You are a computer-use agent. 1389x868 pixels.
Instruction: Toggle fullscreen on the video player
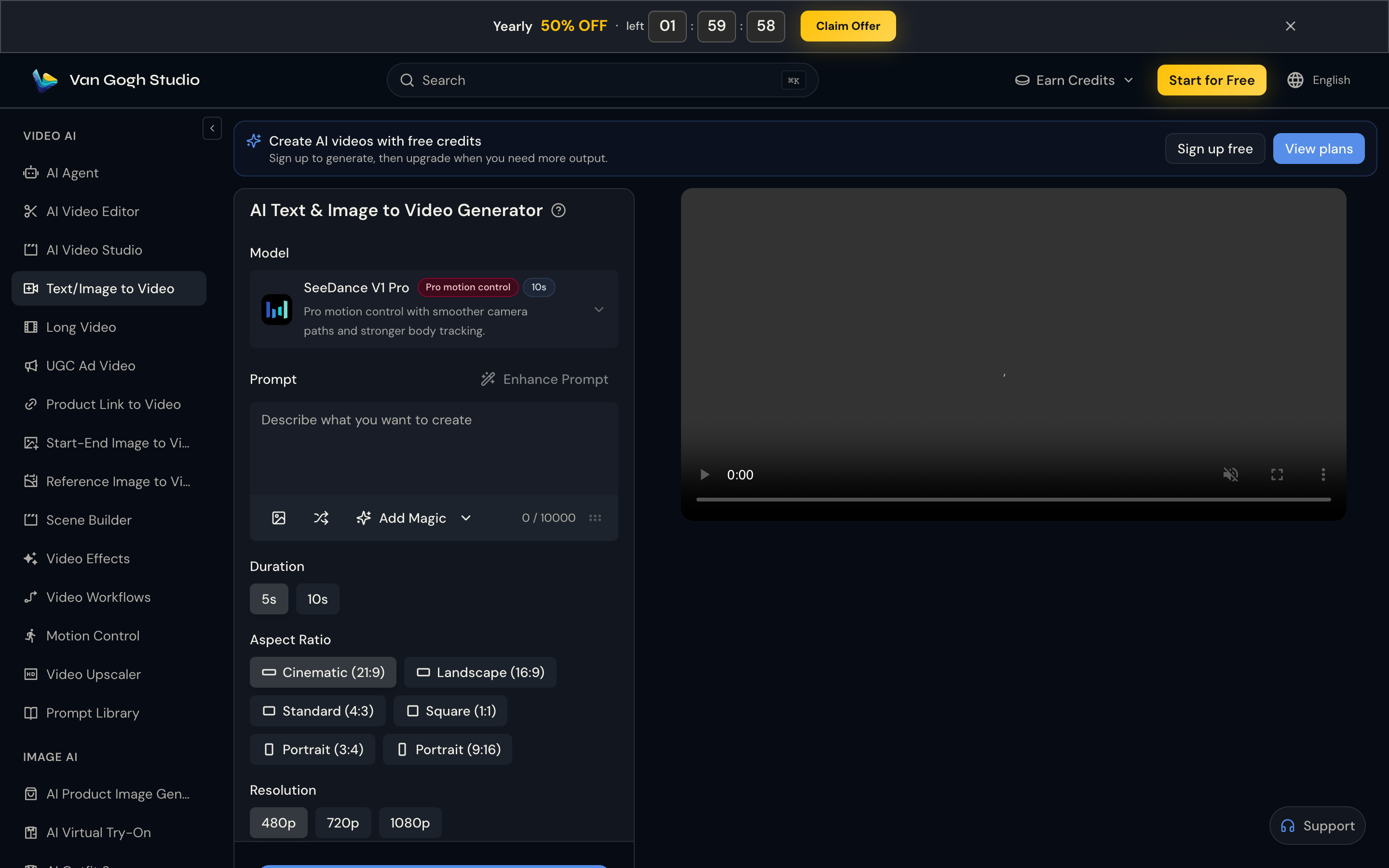[1277, 475]
